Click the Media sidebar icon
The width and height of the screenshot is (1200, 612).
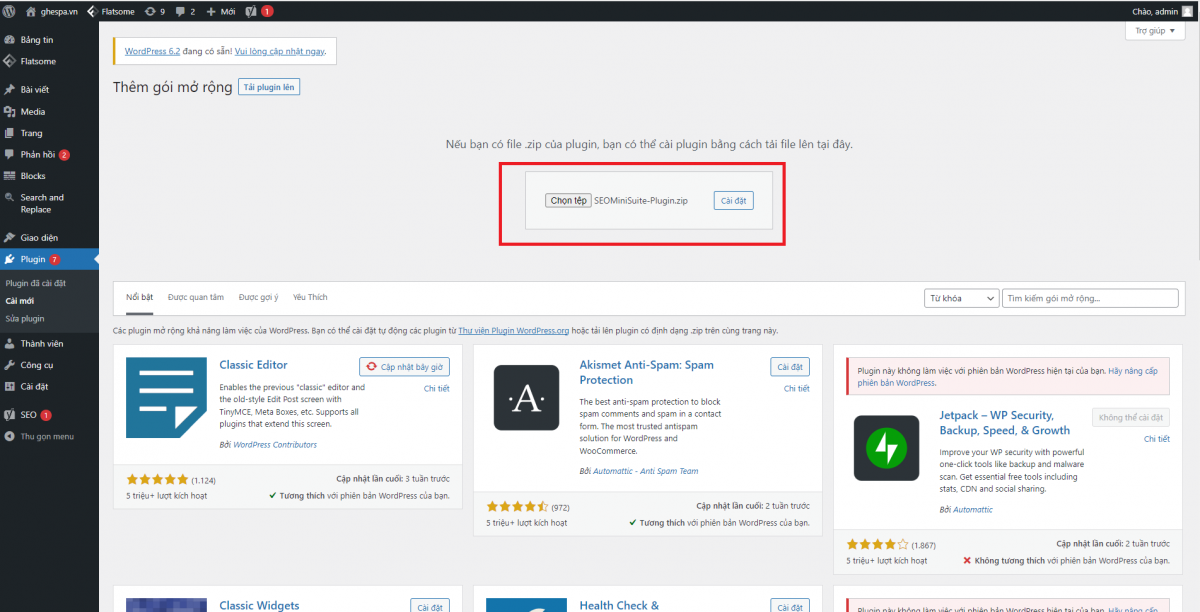[x=10, y=112]
